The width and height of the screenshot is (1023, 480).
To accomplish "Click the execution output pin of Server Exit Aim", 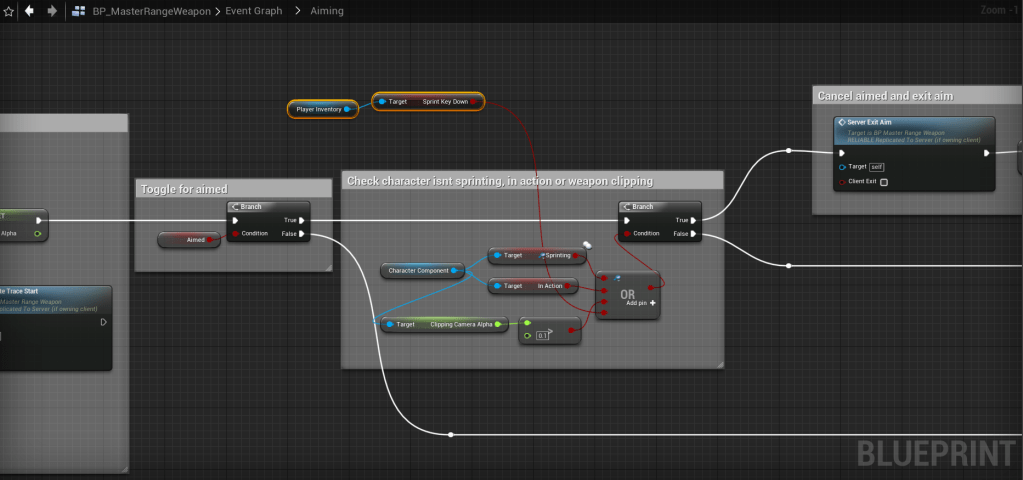I will pyautogui.click(x=986, y=153).
